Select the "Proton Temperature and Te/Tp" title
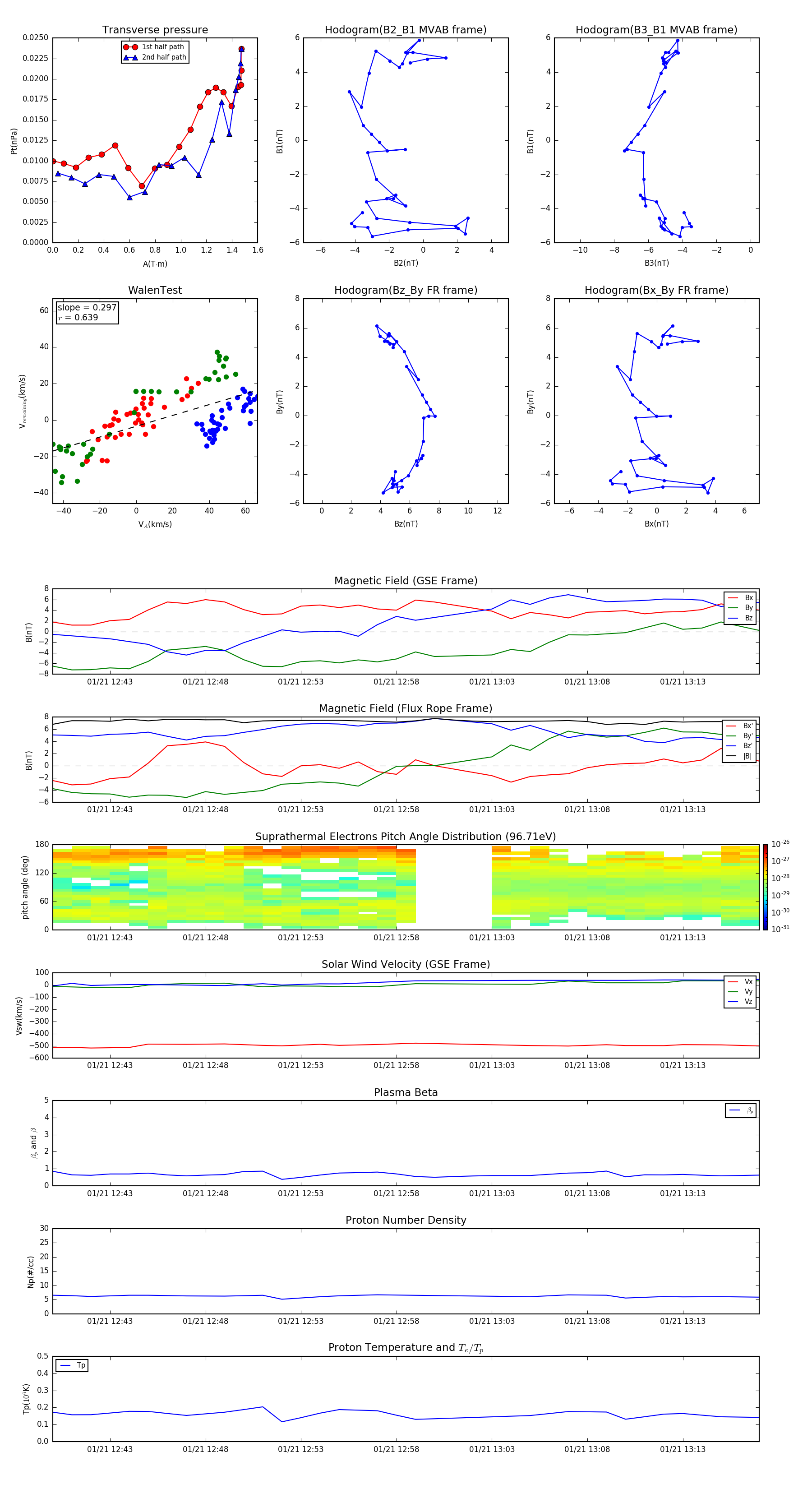 pyautogui.click(x=406, y=1348)
